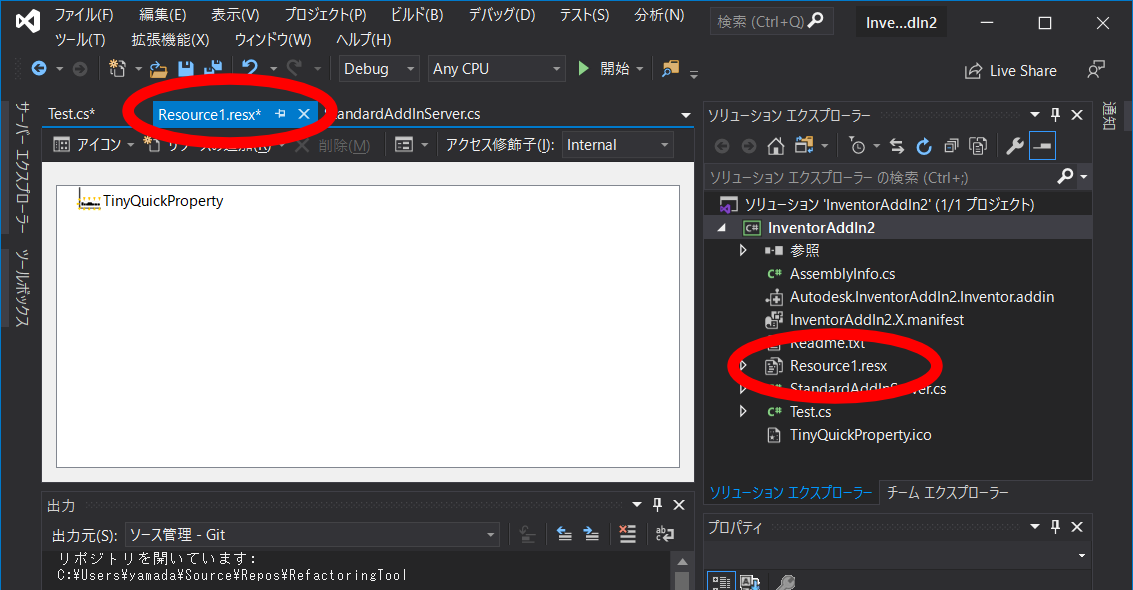Screen dimensions: 1133x590
Task: Switch views in Solution Explorer toolbar
Action: [x=804, y=146]
